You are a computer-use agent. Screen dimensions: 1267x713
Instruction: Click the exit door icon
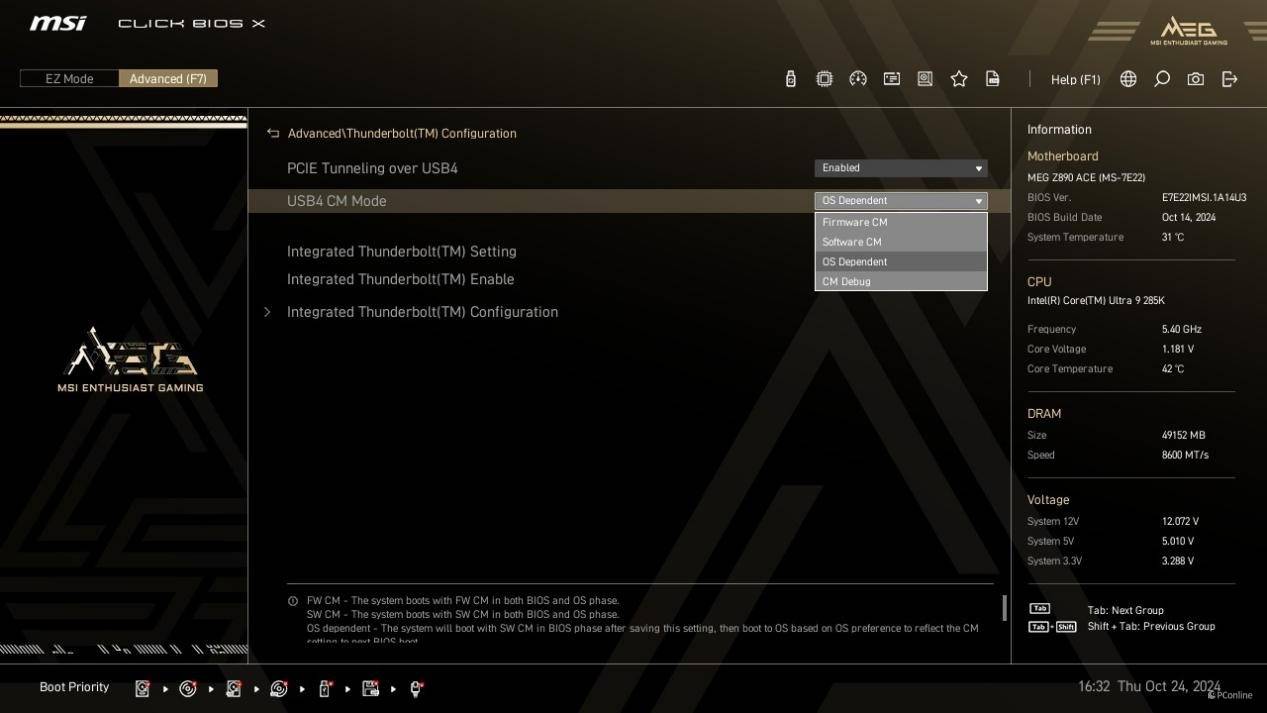click(1230, 79)
